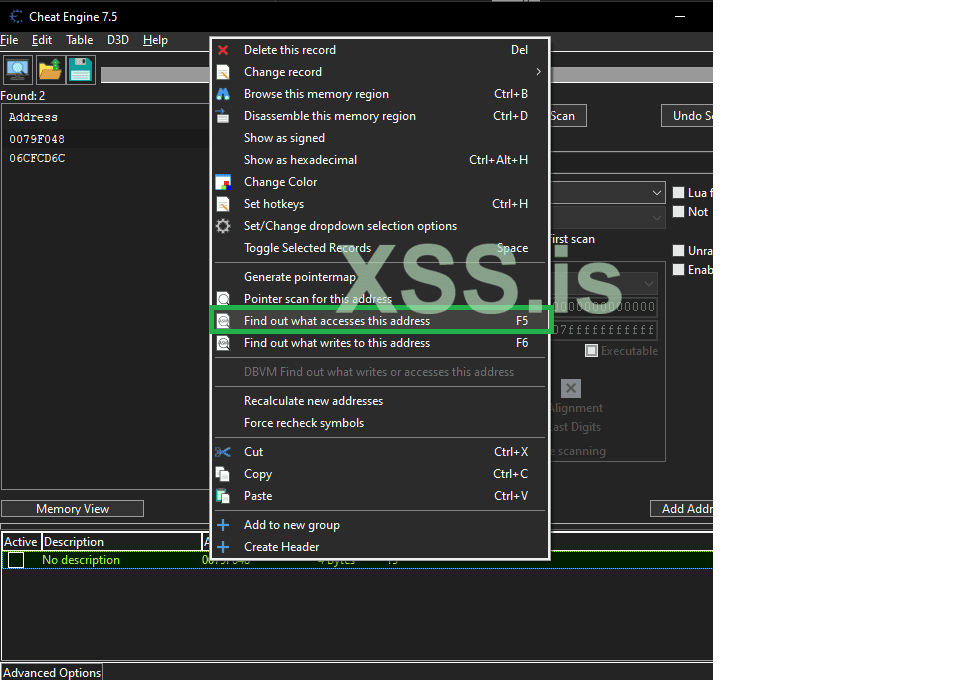Click the Description column header

point(121,542)
